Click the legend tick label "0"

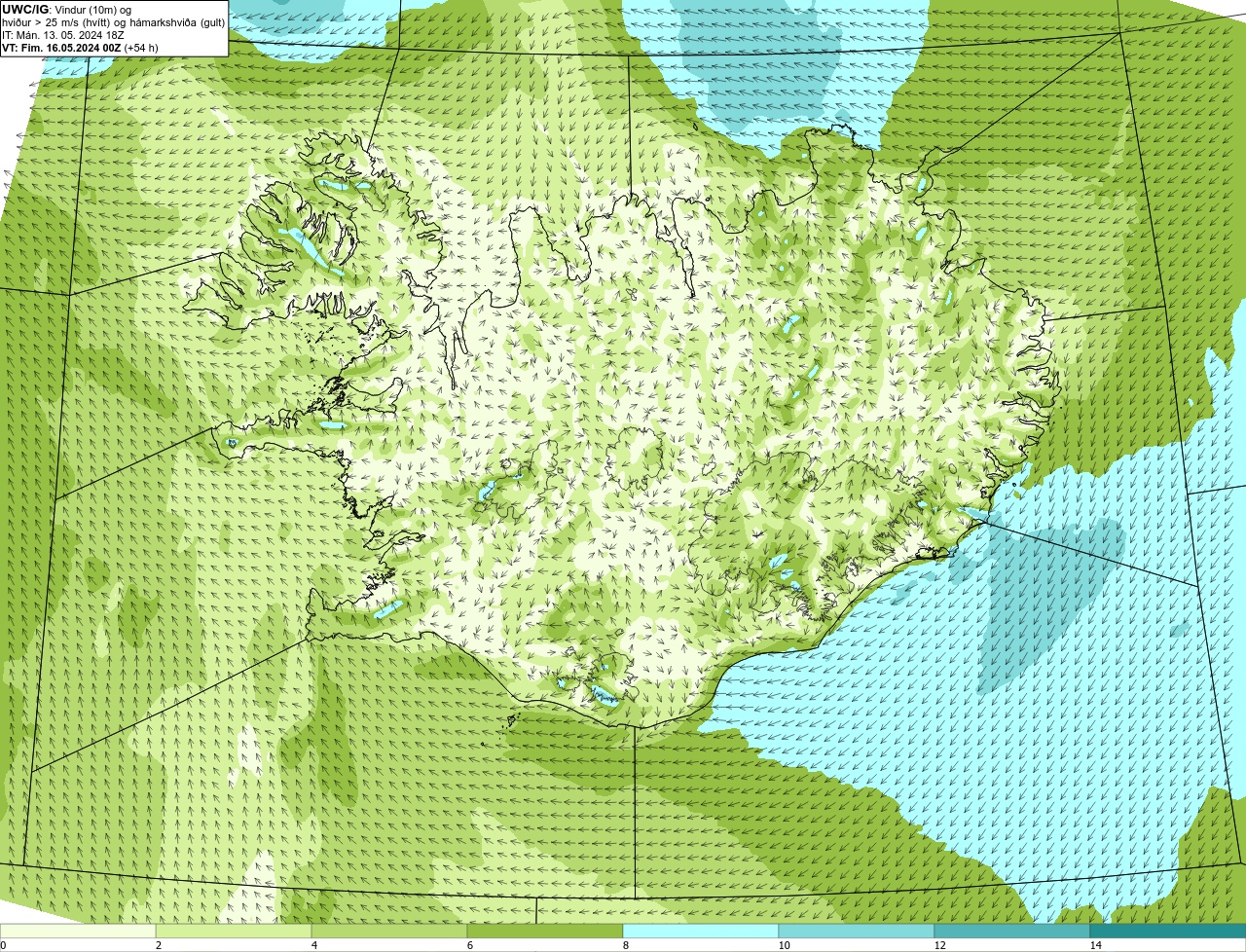3,945
